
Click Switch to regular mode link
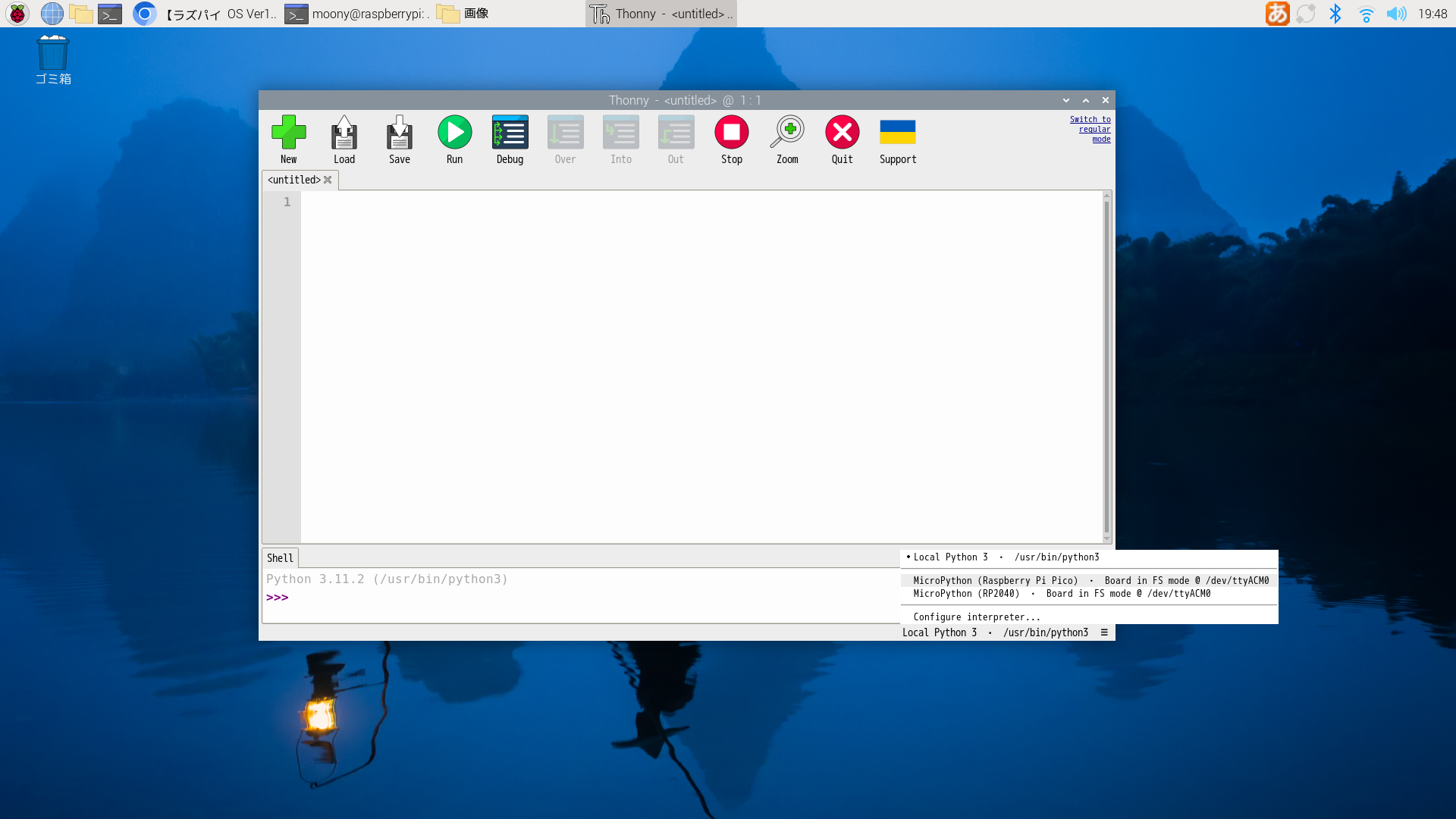pos(1091,129)
